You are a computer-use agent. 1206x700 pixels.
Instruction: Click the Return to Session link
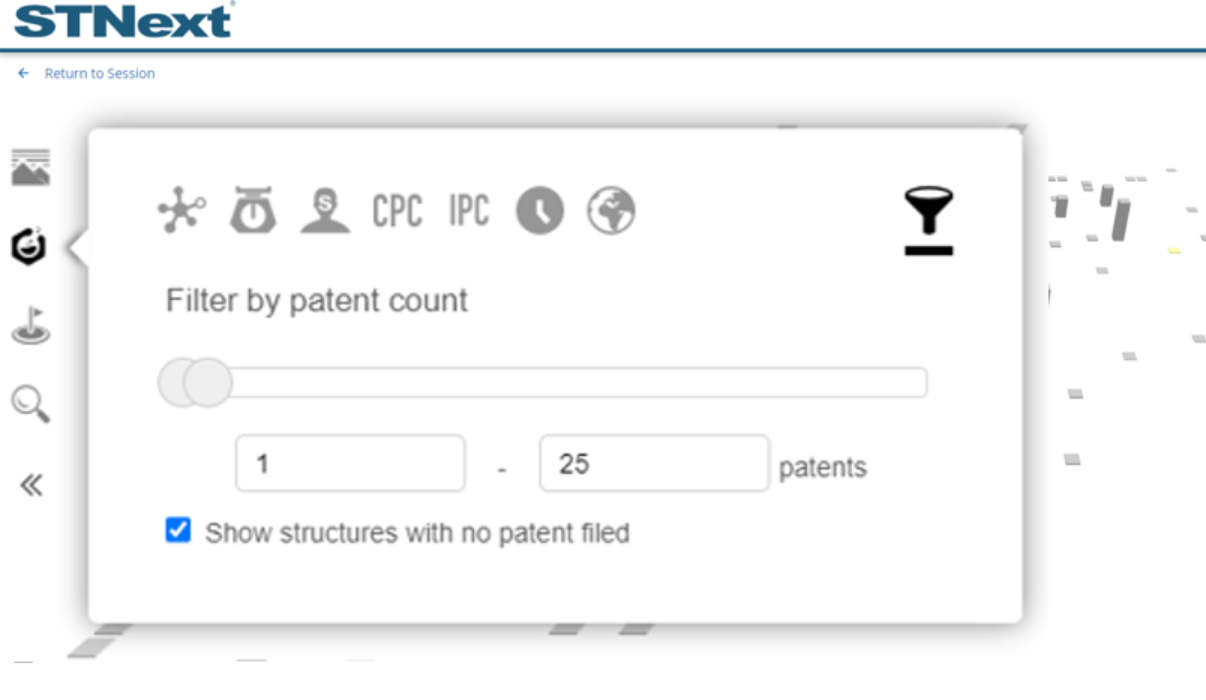99,73
